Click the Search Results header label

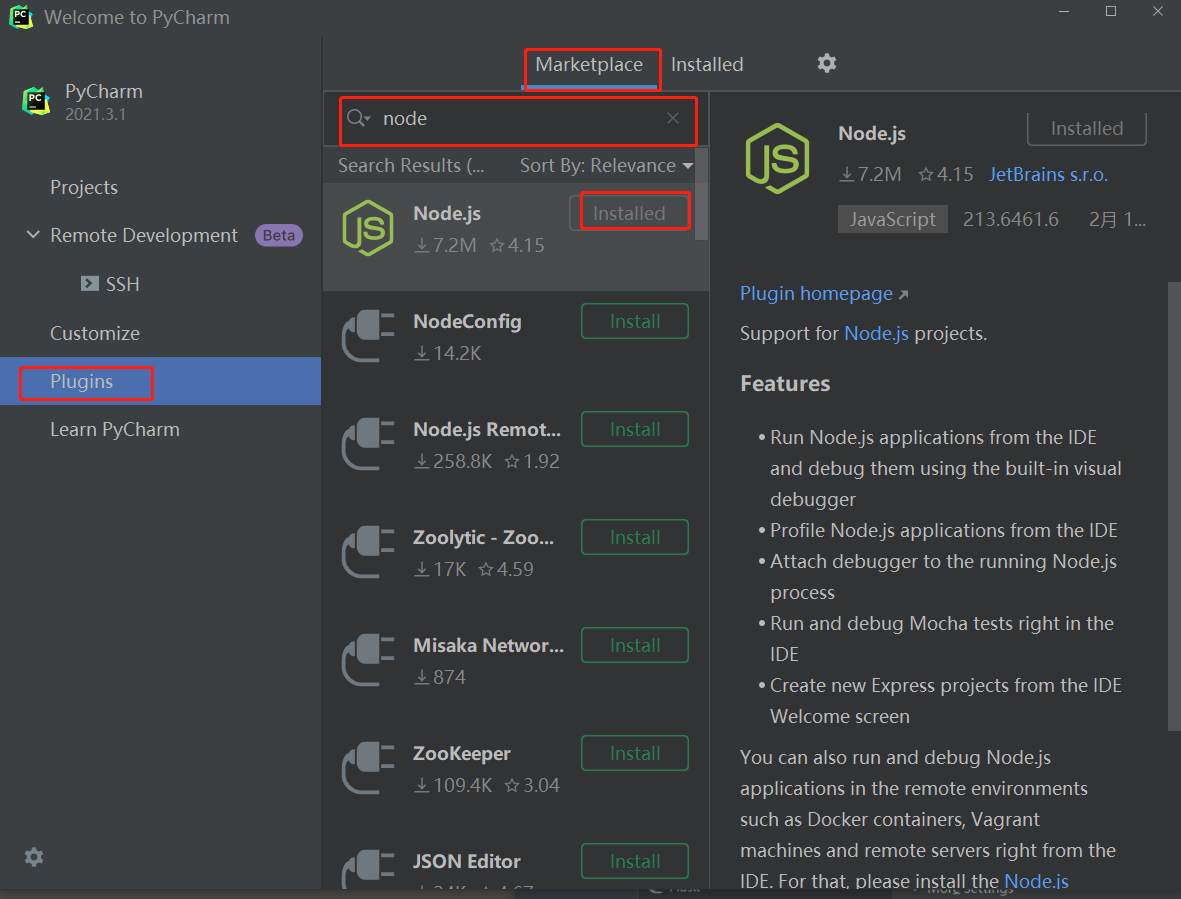point(411,166)
